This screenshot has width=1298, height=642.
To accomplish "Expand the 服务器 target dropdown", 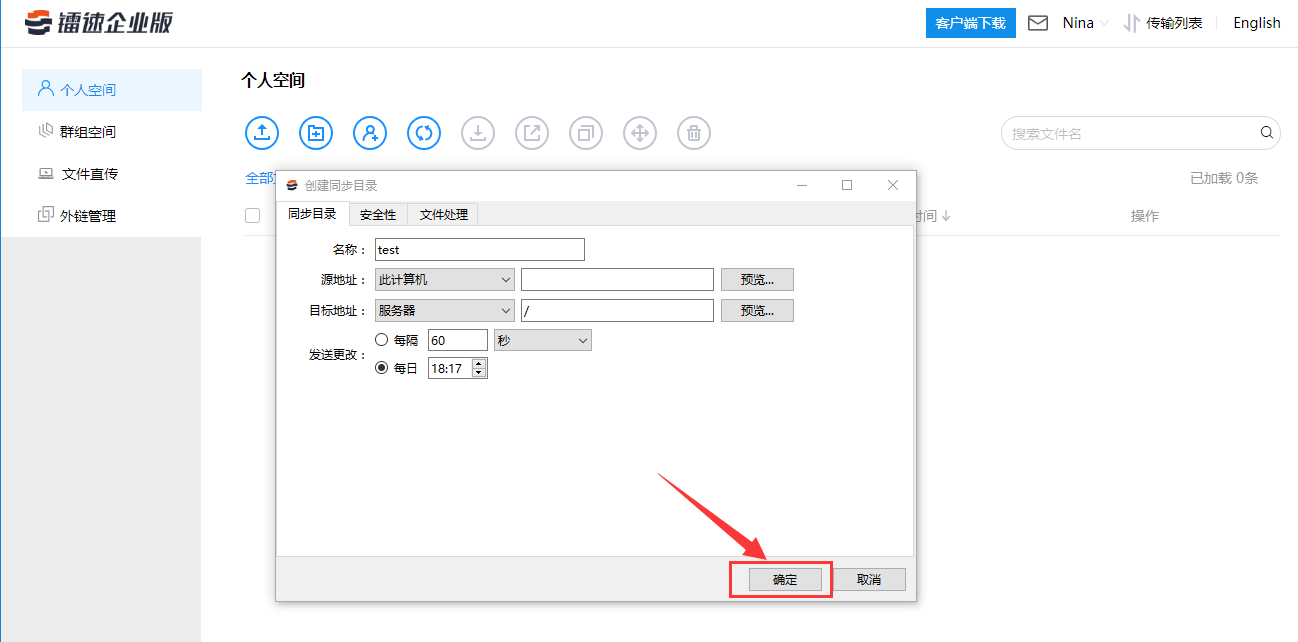I will [x=444, y=310].
